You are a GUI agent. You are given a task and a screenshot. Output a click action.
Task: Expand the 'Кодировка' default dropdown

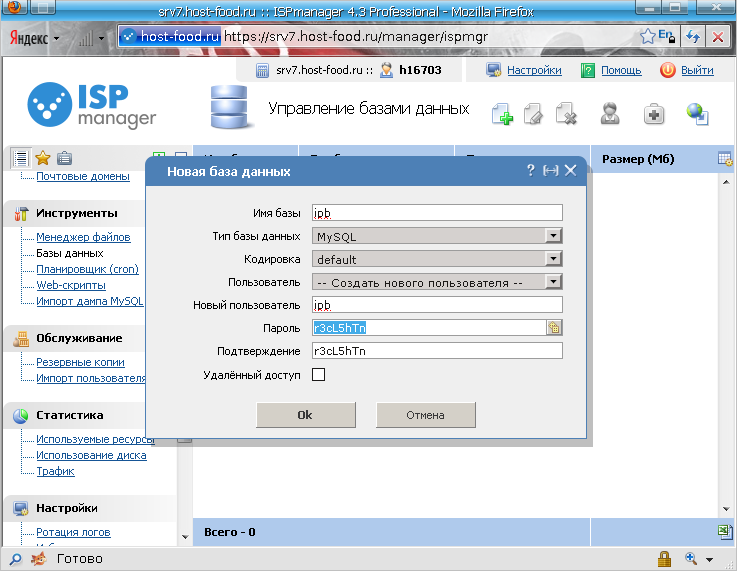[437, 259]
